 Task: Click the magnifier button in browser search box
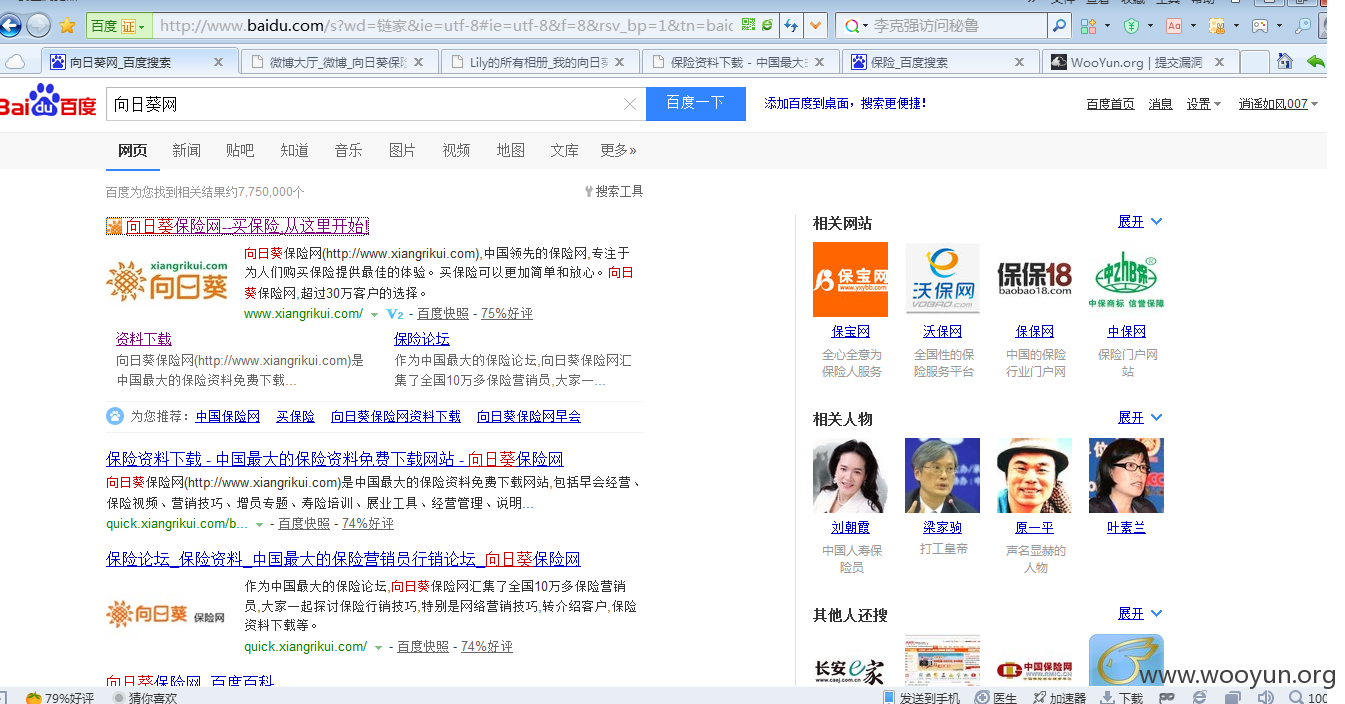(1059, 25)
